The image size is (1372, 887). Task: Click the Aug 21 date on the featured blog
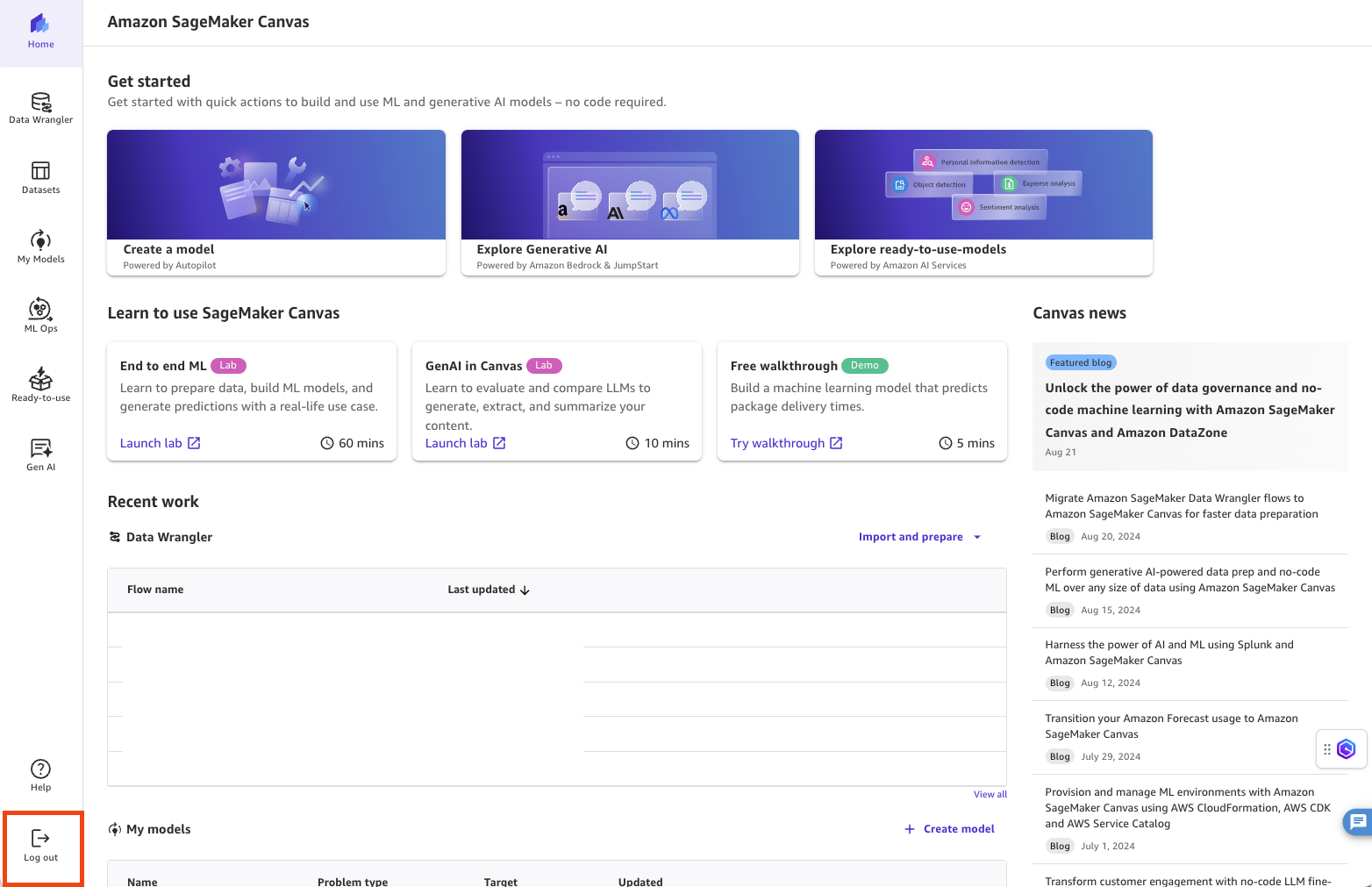[x=1061, y=453]
